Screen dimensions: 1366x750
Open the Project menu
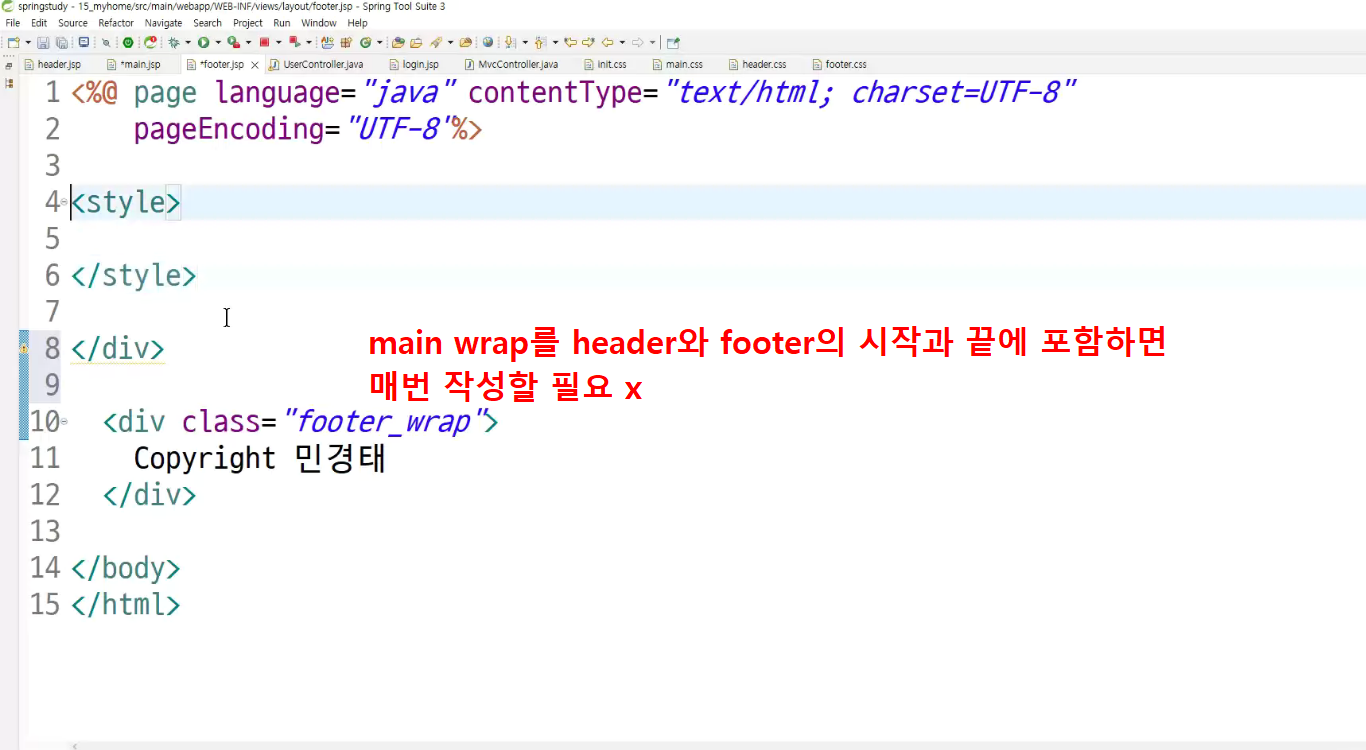(x=248, y=23)
